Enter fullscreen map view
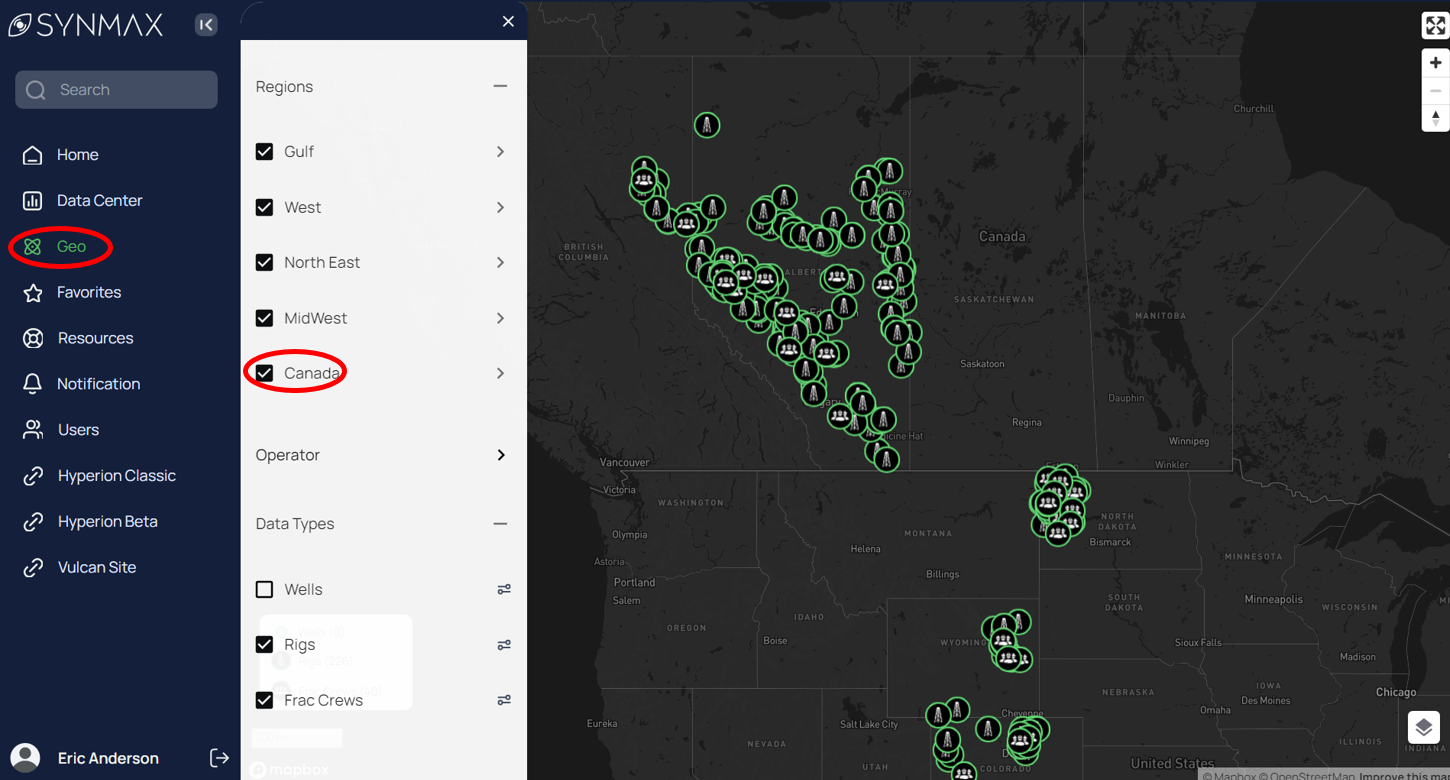The image size is (1450, 780). click(x=1435, y=26)
